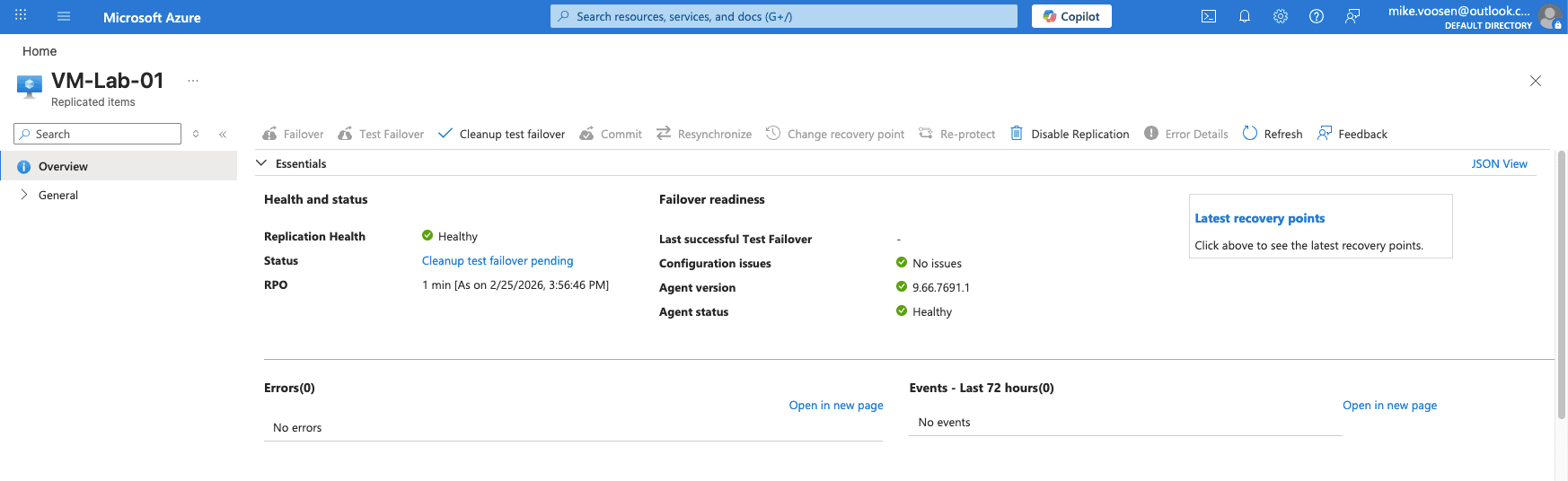
Task: Open the notifications bell
Action: coord(1245,16)
